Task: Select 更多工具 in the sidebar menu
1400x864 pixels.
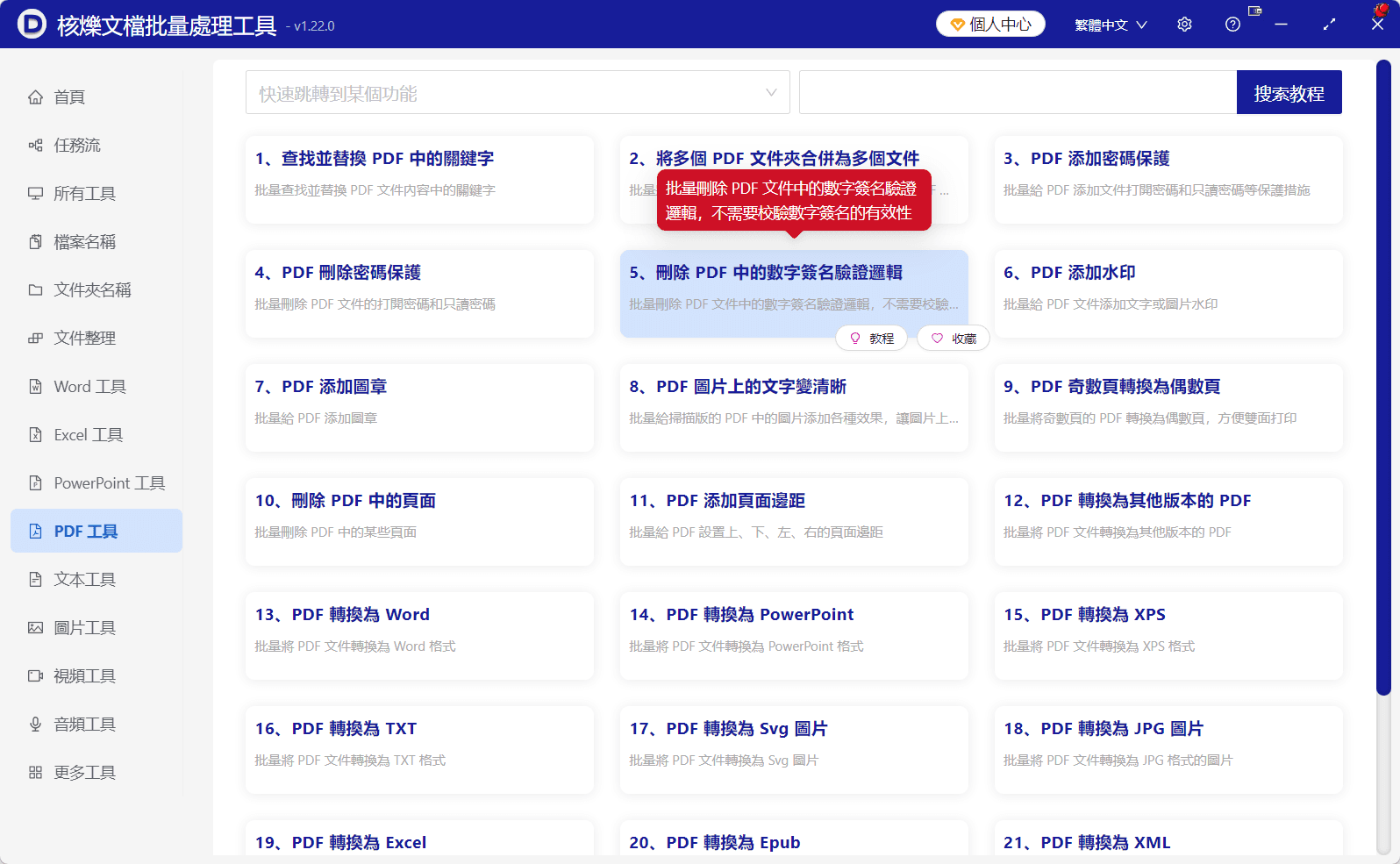Action: [x=96, y=773]
